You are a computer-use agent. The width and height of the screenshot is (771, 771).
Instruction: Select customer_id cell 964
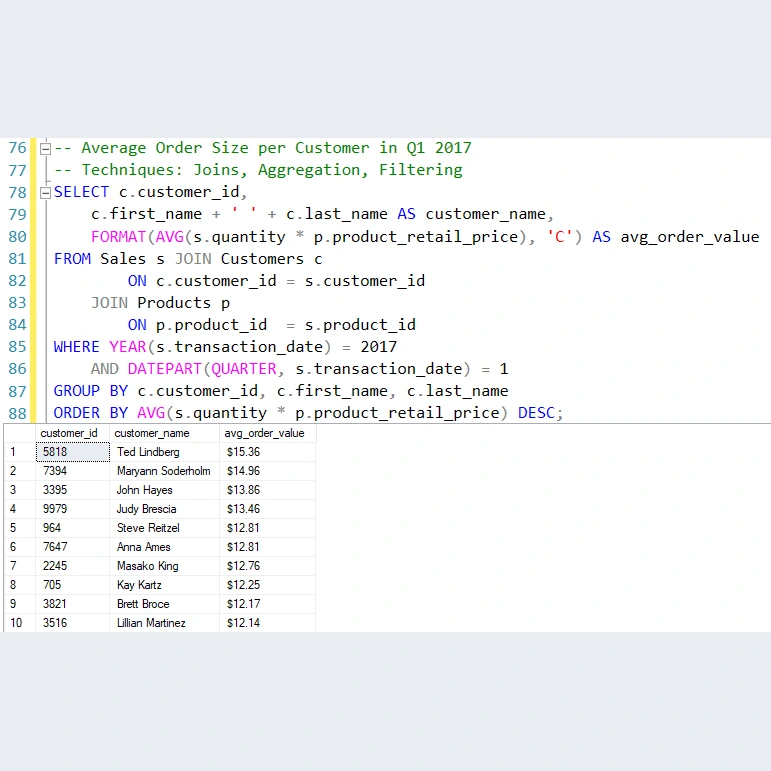[x=73, y=528]
